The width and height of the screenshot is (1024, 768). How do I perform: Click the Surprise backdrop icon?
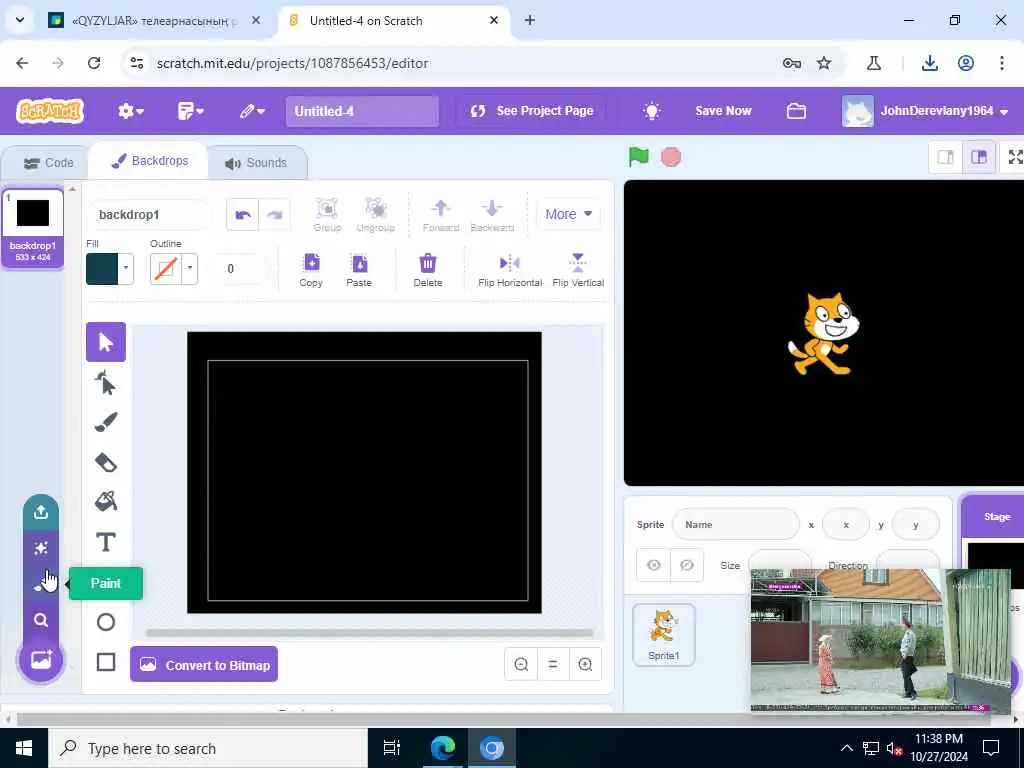pyautogui.click(x=41, y=548)
